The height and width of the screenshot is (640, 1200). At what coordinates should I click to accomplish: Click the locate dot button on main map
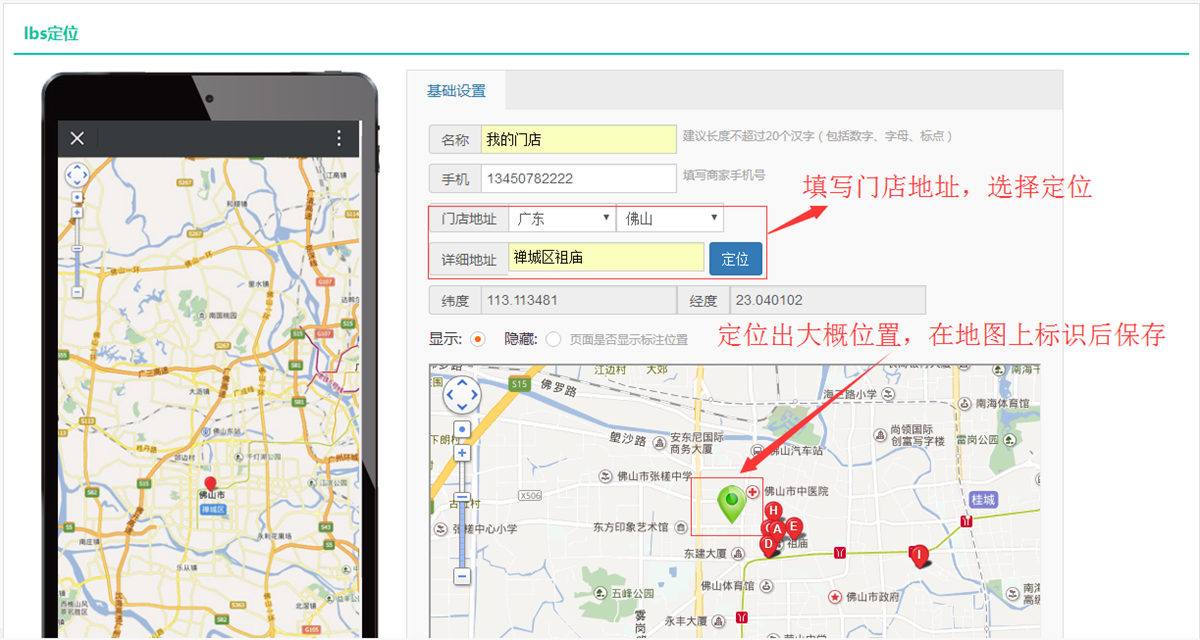click(x=462, y=430)
